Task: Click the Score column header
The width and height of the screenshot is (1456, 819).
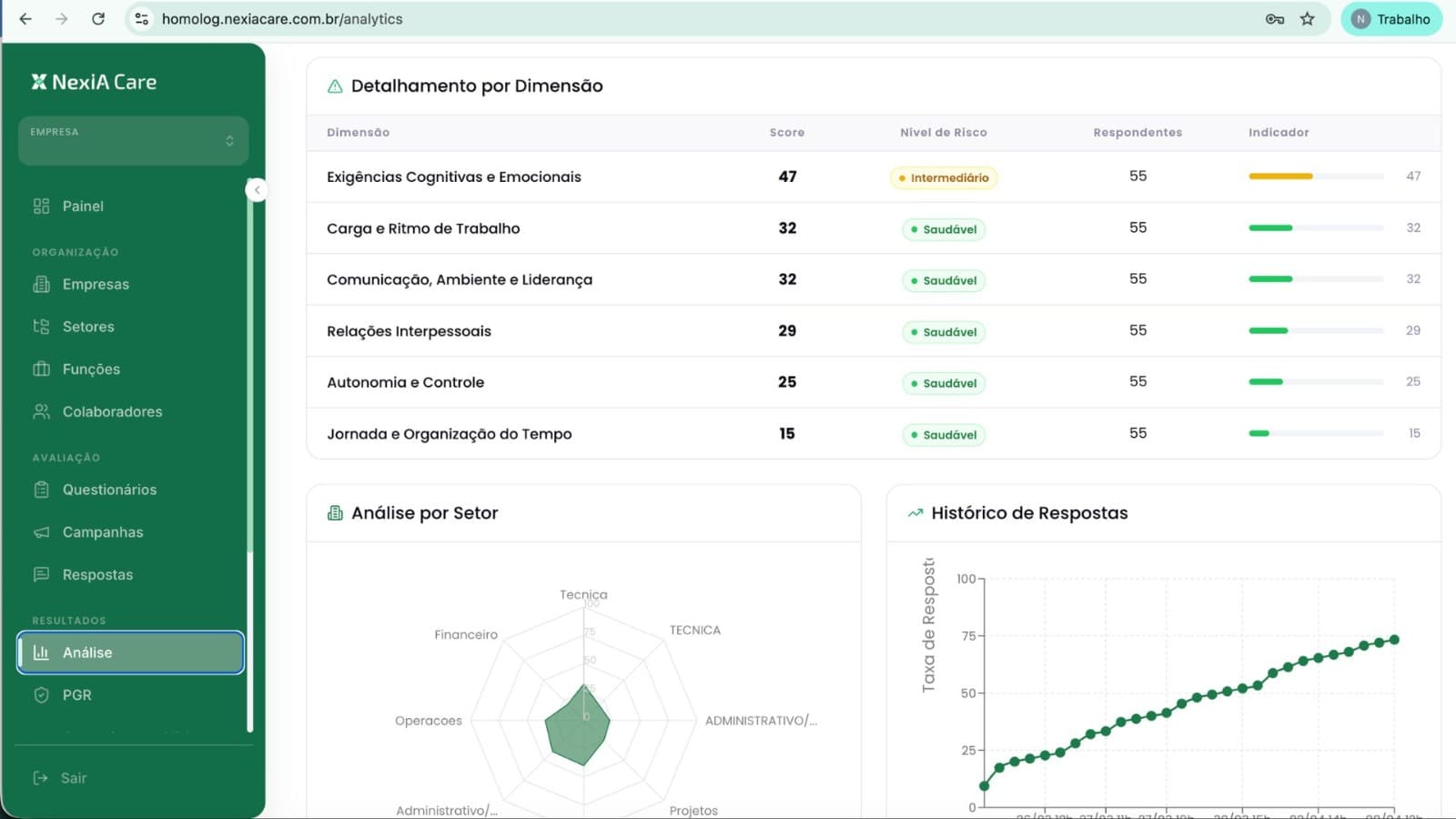Action: 787,132
